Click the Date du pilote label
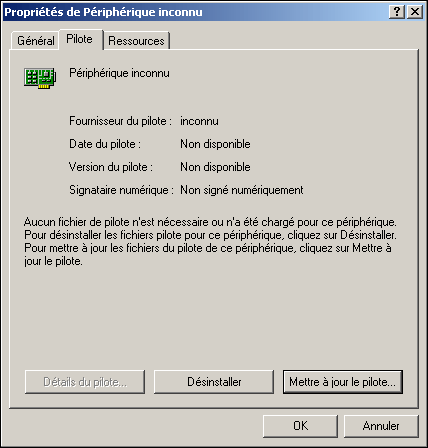The height and width of the screenshot is (448, 428). pos(105,144)
